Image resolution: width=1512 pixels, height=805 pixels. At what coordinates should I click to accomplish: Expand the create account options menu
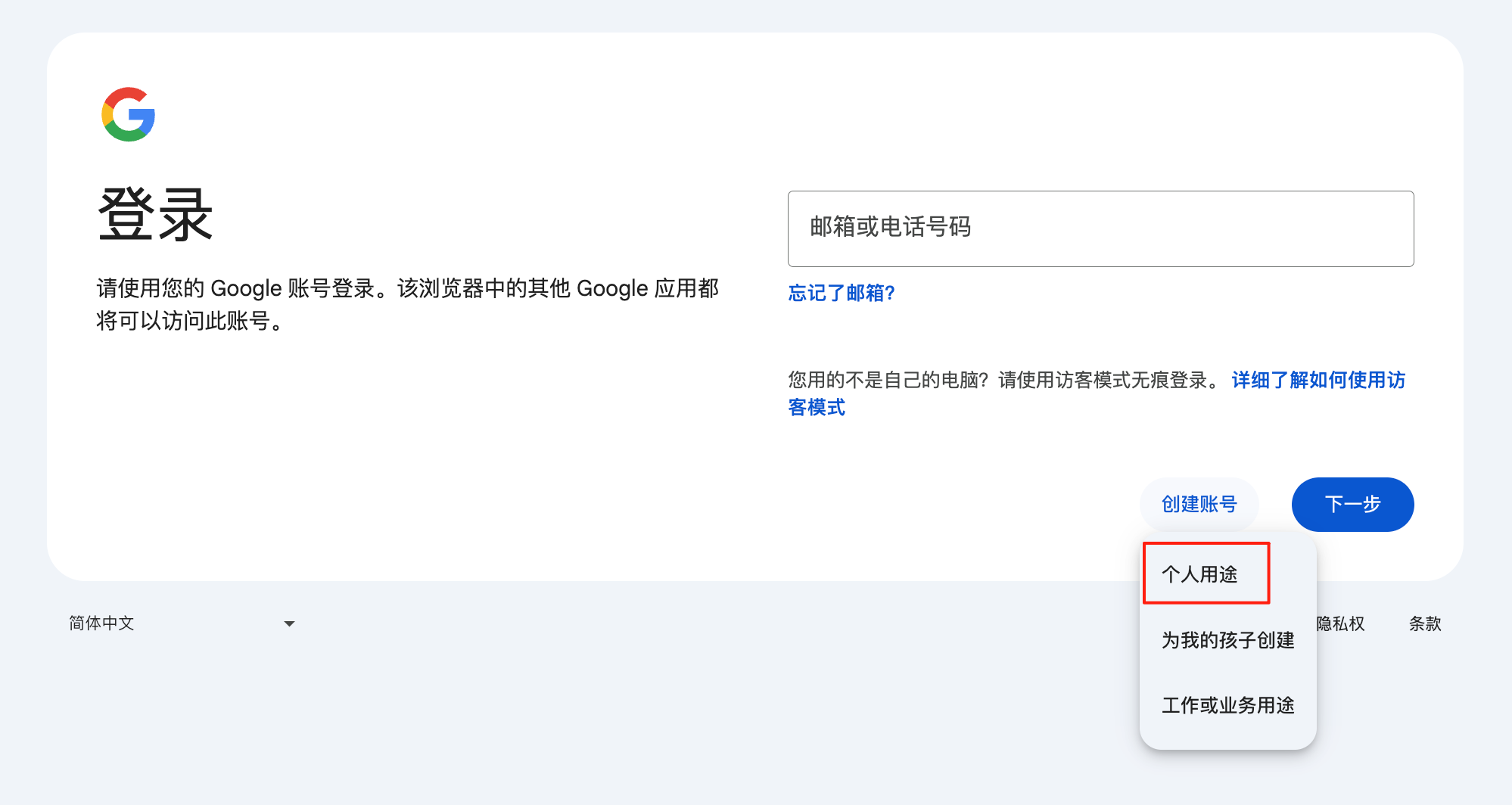[x=1199, y=504]
